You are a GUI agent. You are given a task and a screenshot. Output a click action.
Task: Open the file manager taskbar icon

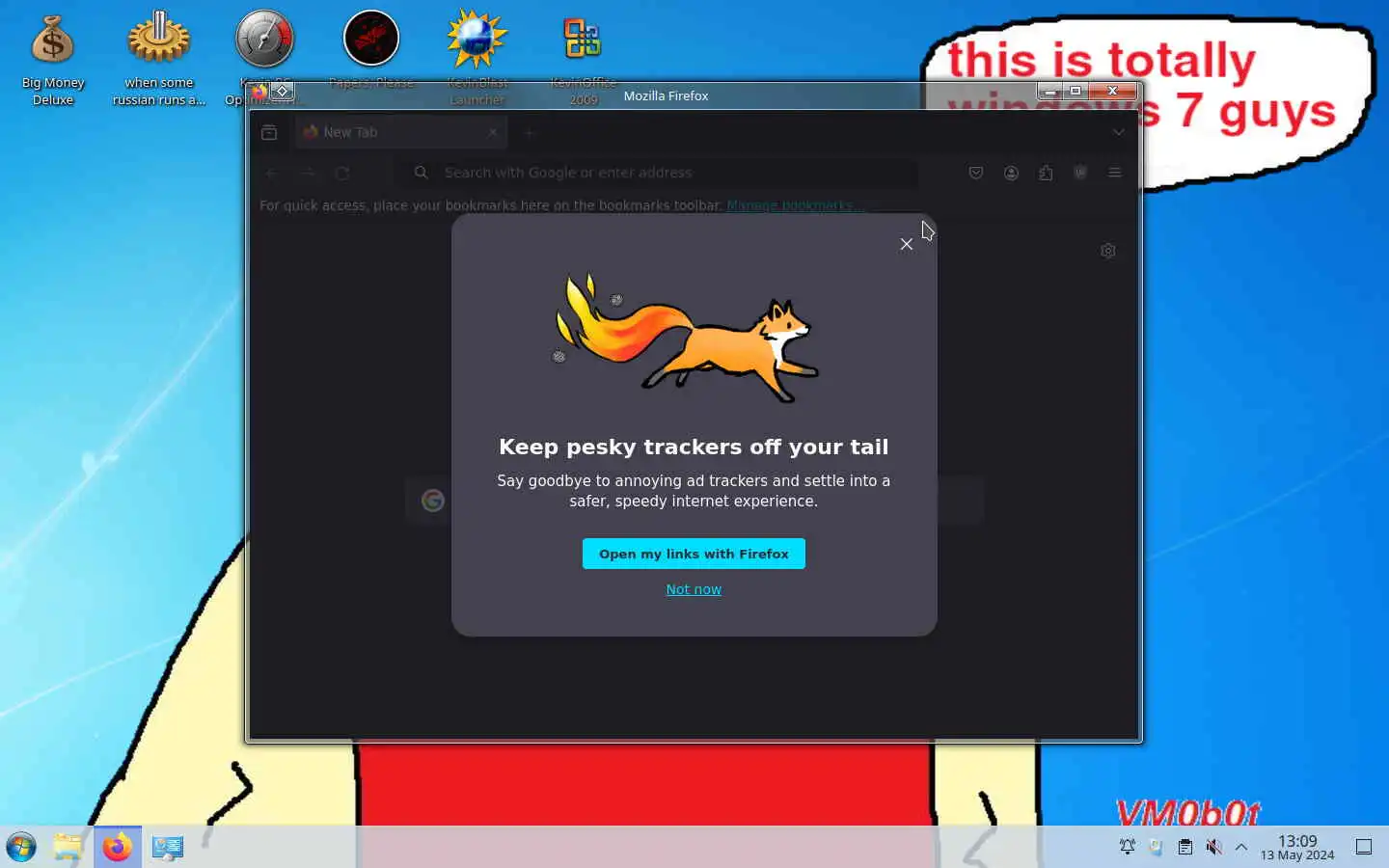click(68, 847)
